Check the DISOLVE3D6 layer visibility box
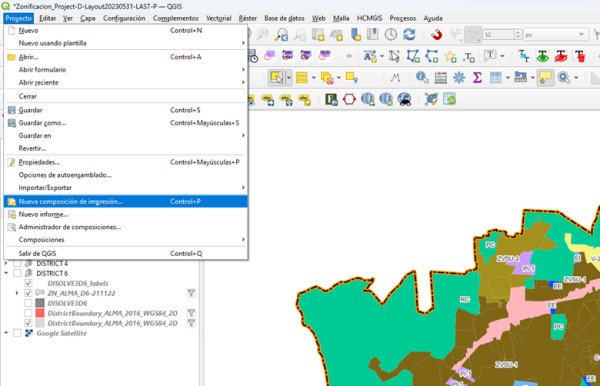Viewport: 600px width, 386px height. (28, 303)
